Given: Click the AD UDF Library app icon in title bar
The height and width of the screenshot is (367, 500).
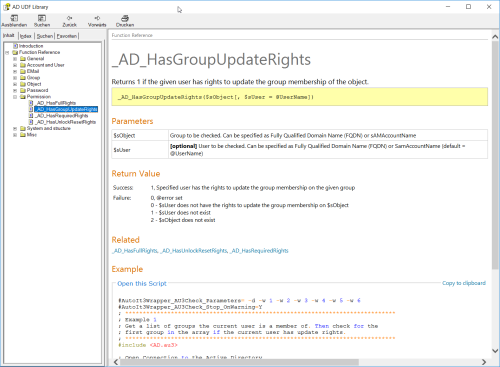Looking at the screenshot, I should [7, 7].
